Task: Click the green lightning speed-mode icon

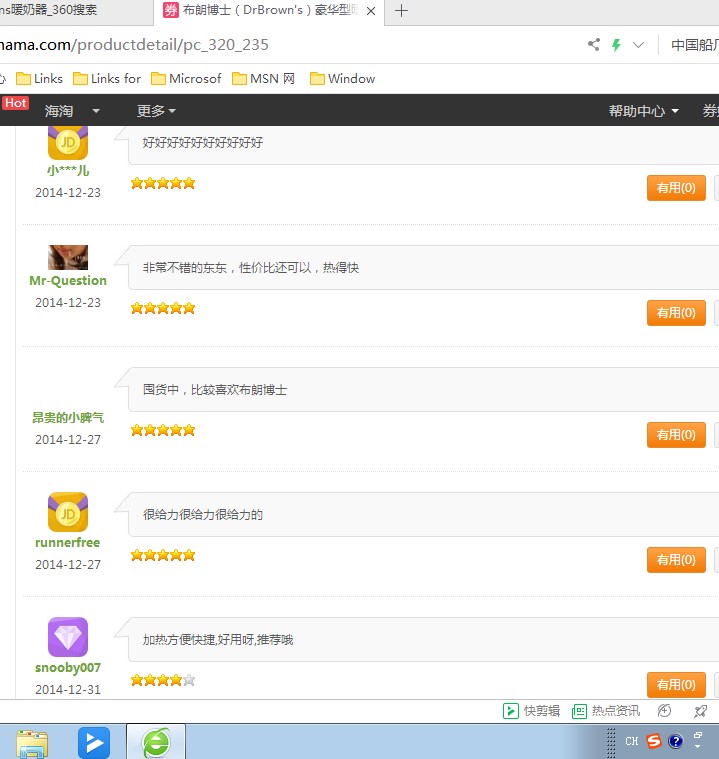Action: point(616,45)
